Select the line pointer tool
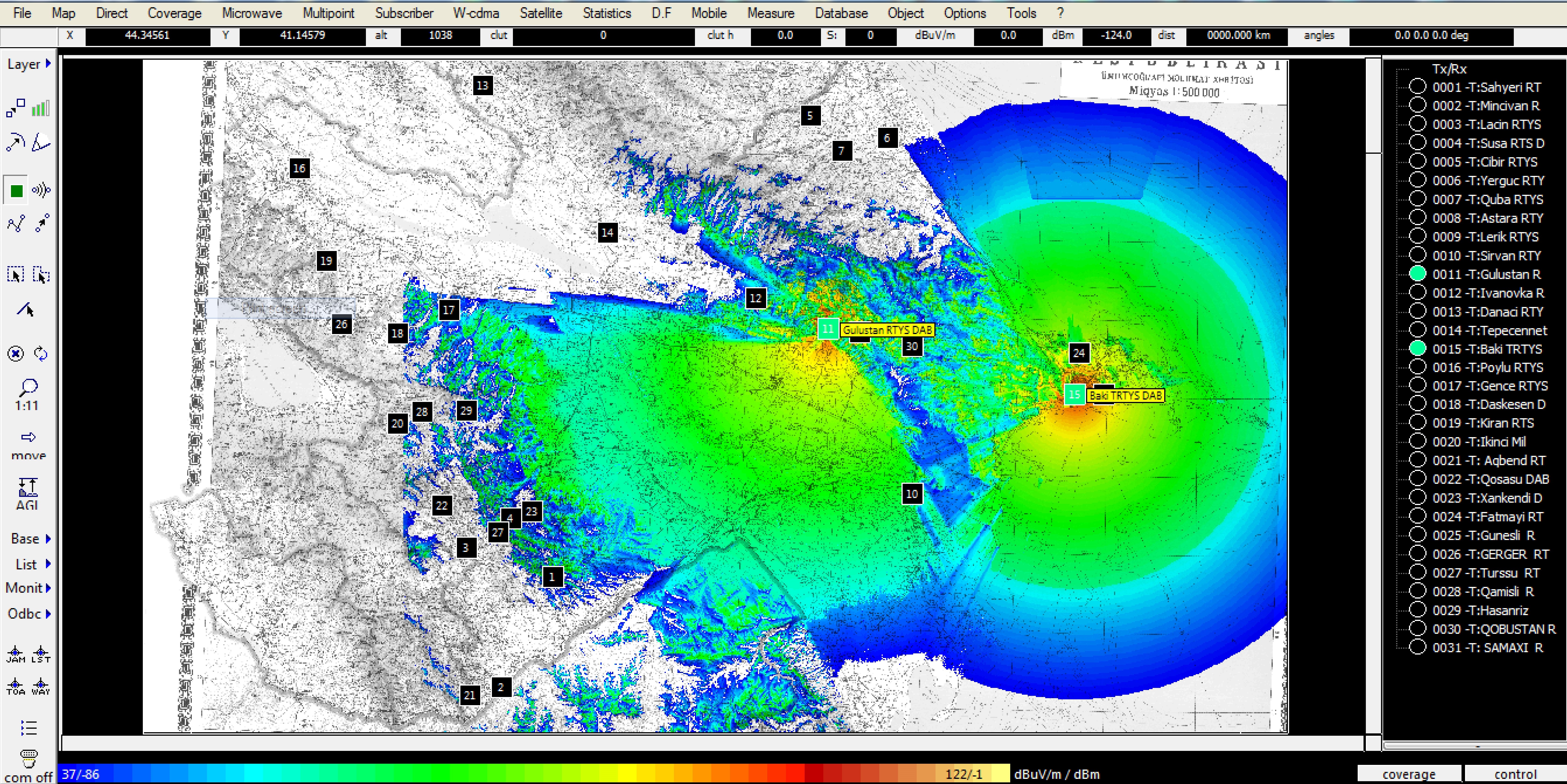 (25, 310)
